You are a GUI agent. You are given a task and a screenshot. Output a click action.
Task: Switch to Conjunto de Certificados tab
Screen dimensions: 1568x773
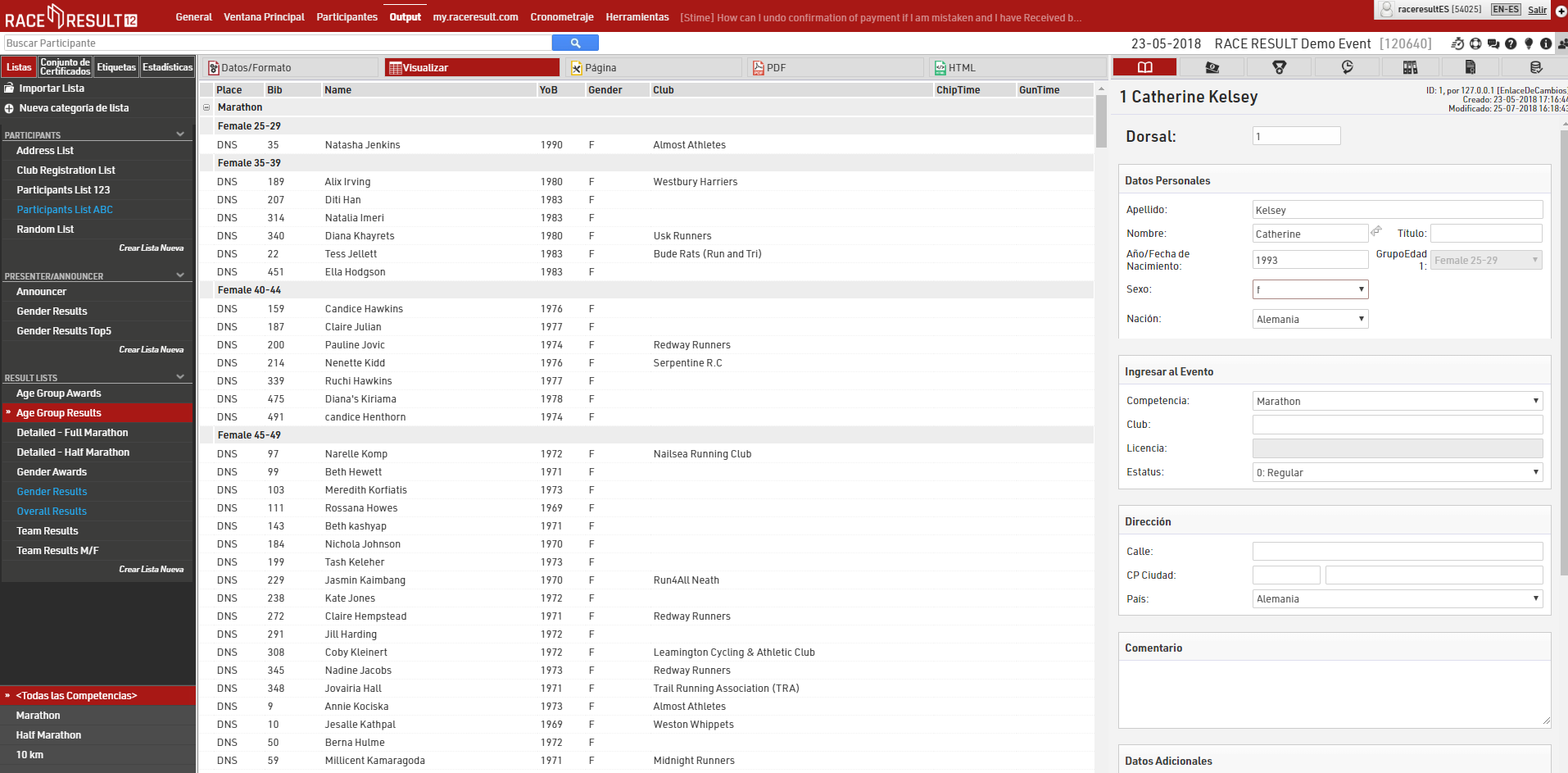pos(65,67)
